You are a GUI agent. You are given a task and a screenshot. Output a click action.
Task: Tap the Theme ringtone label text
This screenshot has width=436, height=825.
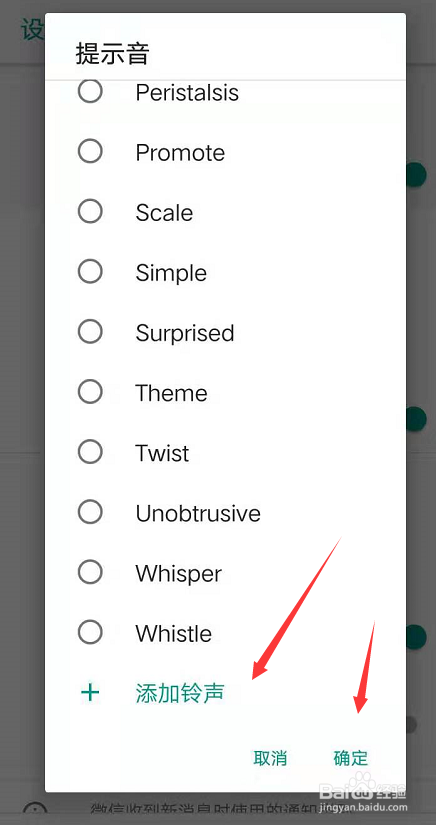click(x=171, y=393)
